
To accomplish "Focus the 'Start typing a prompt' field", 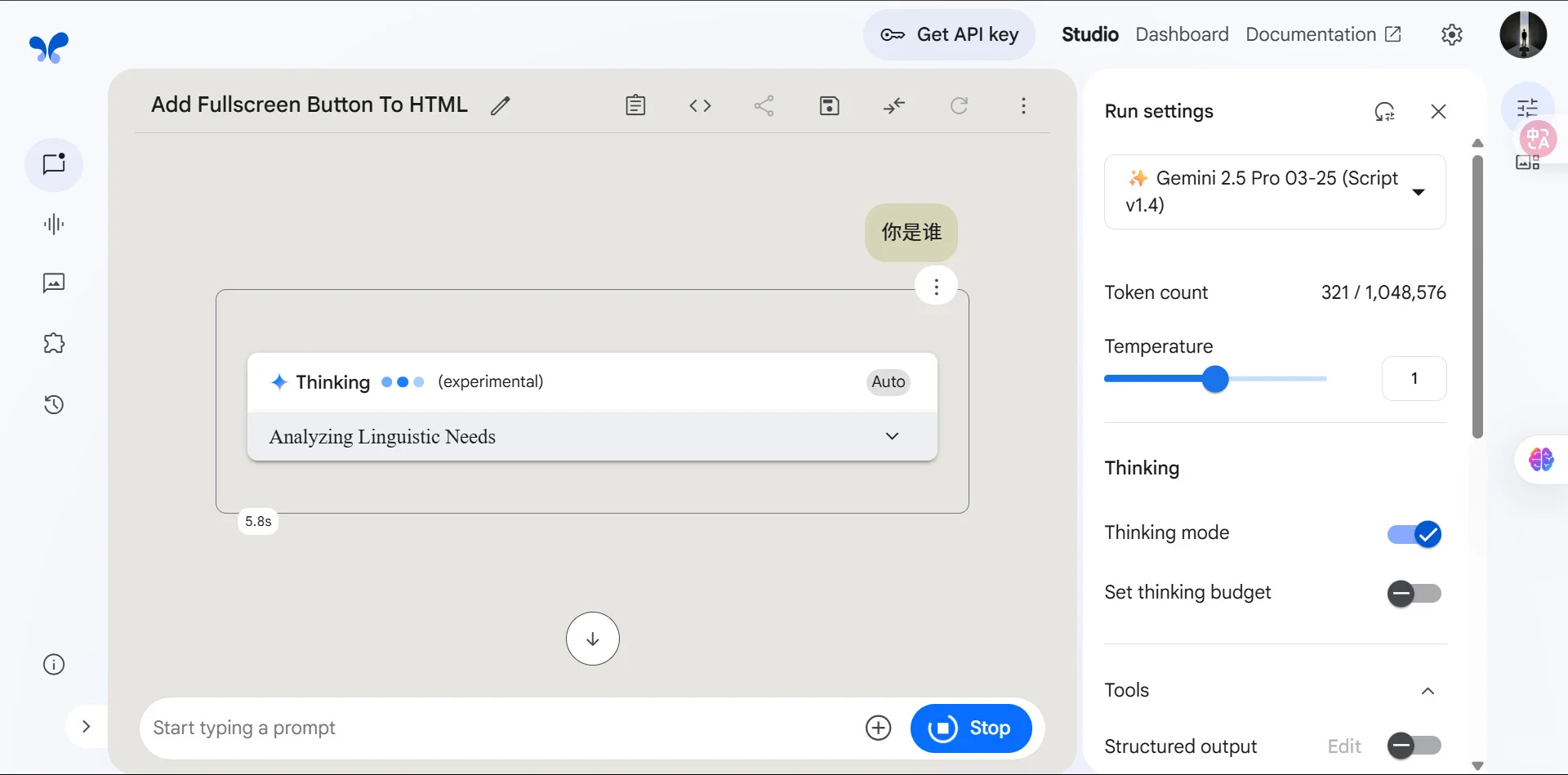I will 498,728.
